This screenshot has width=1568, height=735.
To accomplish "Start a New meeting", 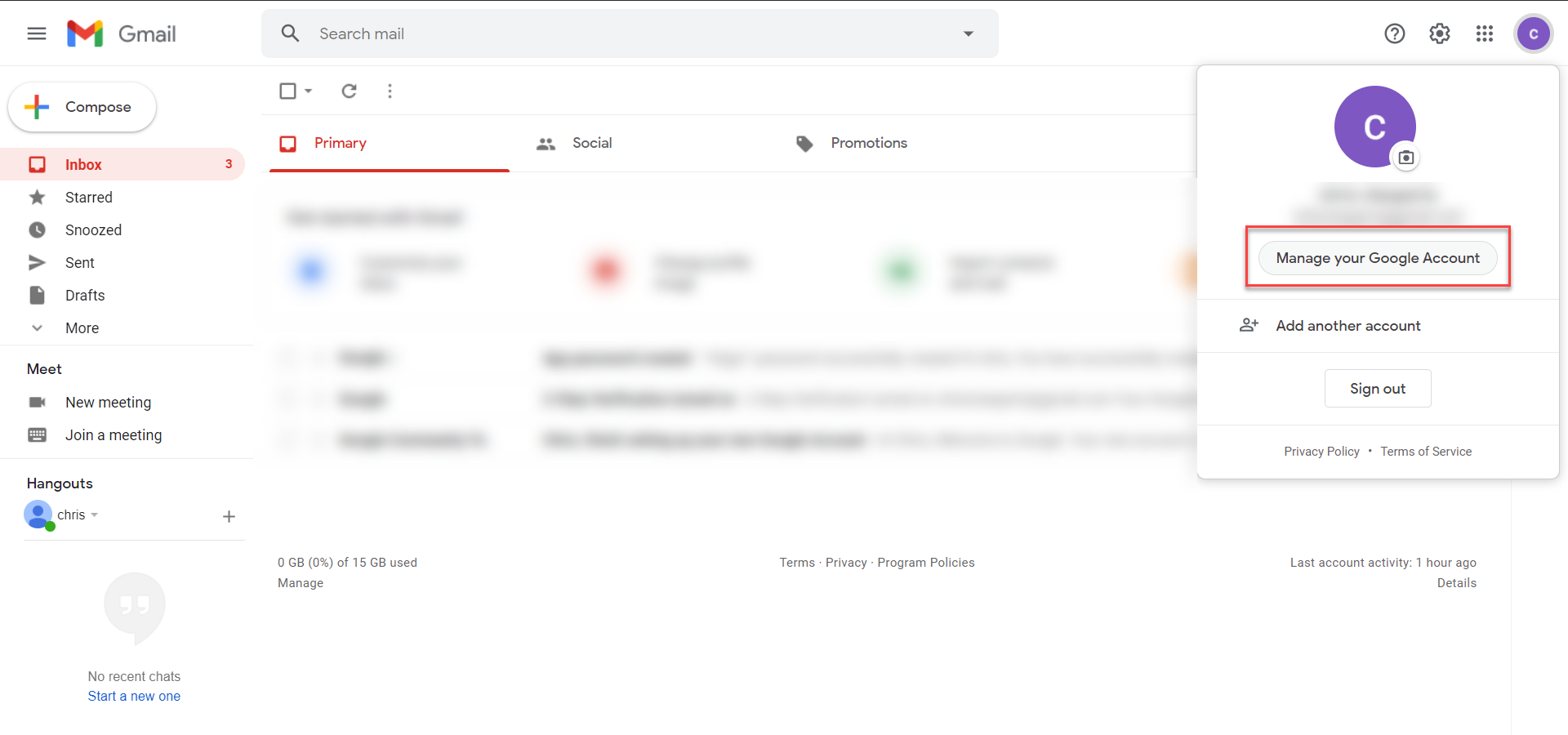I will (x=108, y=402).
